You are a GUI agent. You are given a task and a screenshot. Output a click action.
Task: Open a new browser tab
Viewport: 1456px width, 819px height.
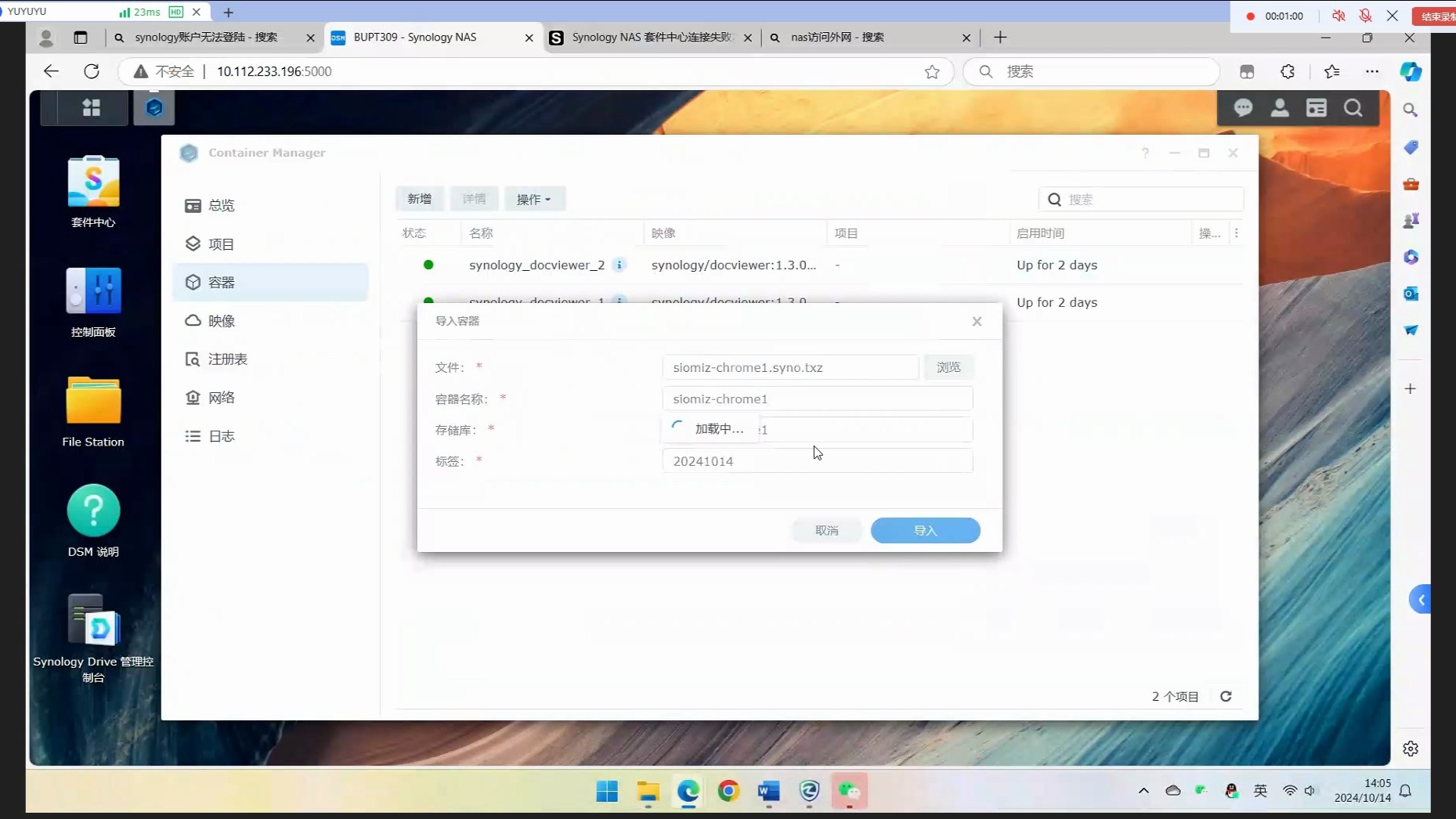1000,37
